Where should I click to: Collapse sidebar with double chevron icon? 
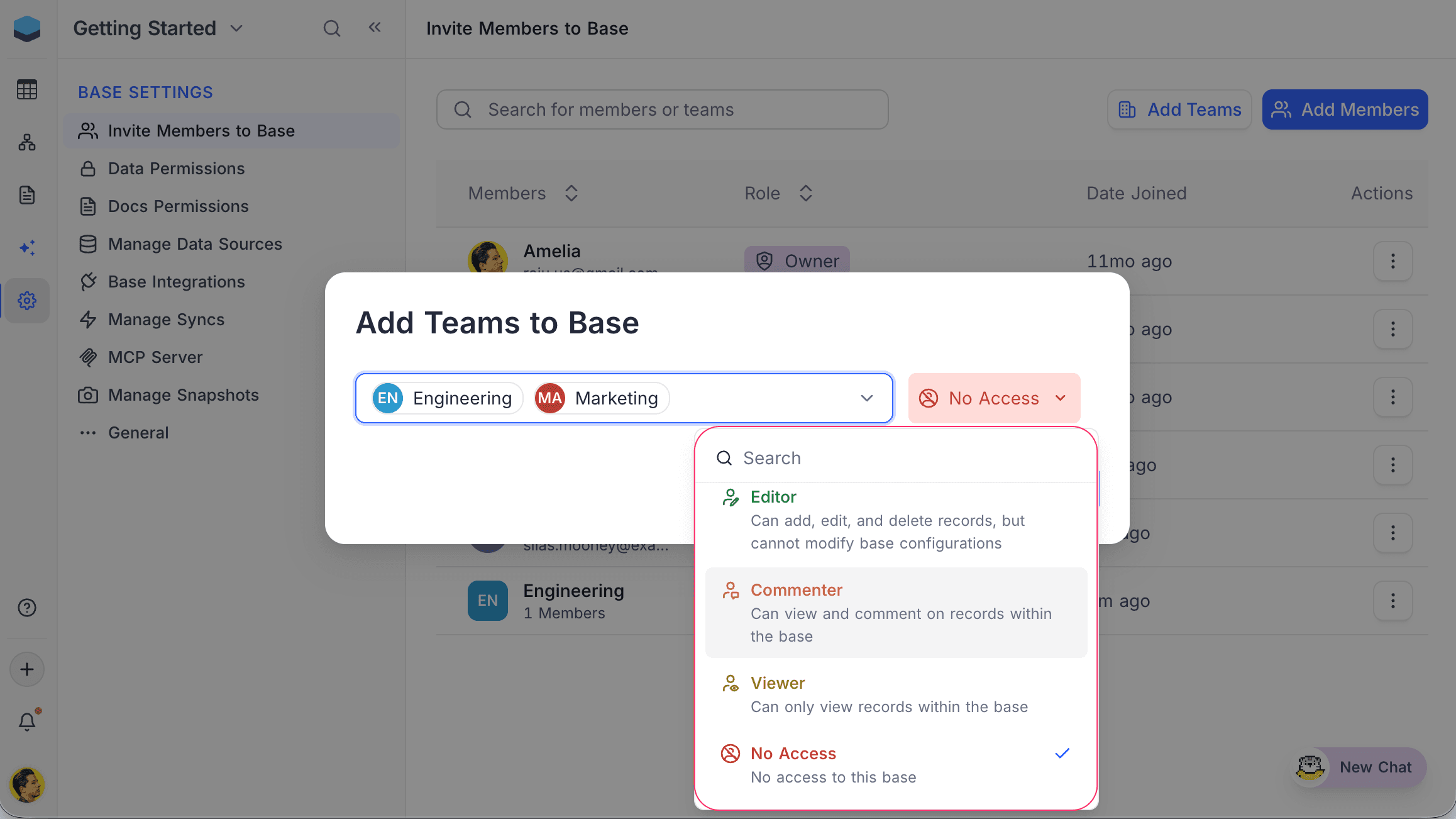point(375,28)
